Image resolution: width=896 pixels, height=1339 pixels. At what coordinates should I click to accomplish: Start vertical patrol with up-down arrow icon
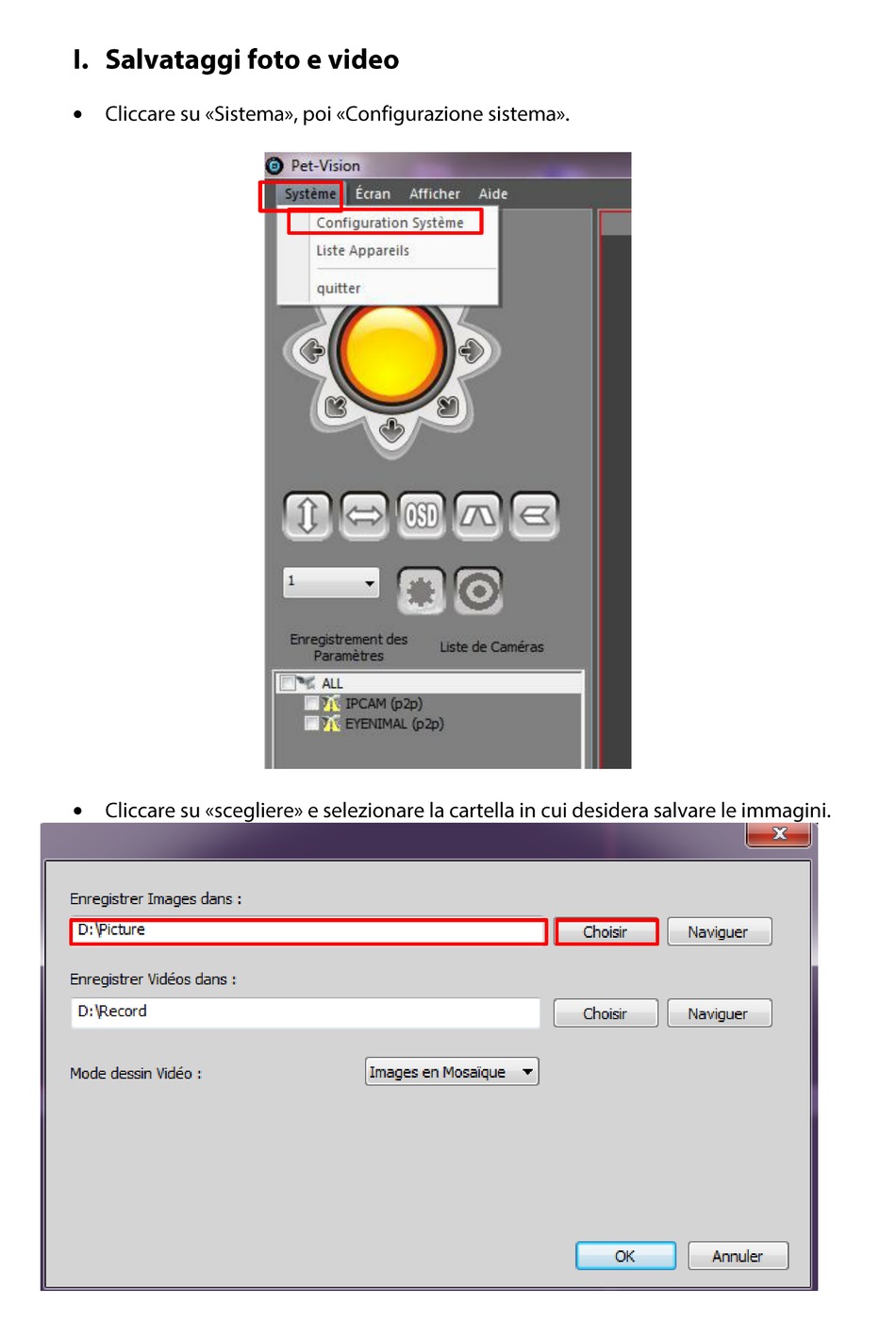pos(307,515)
